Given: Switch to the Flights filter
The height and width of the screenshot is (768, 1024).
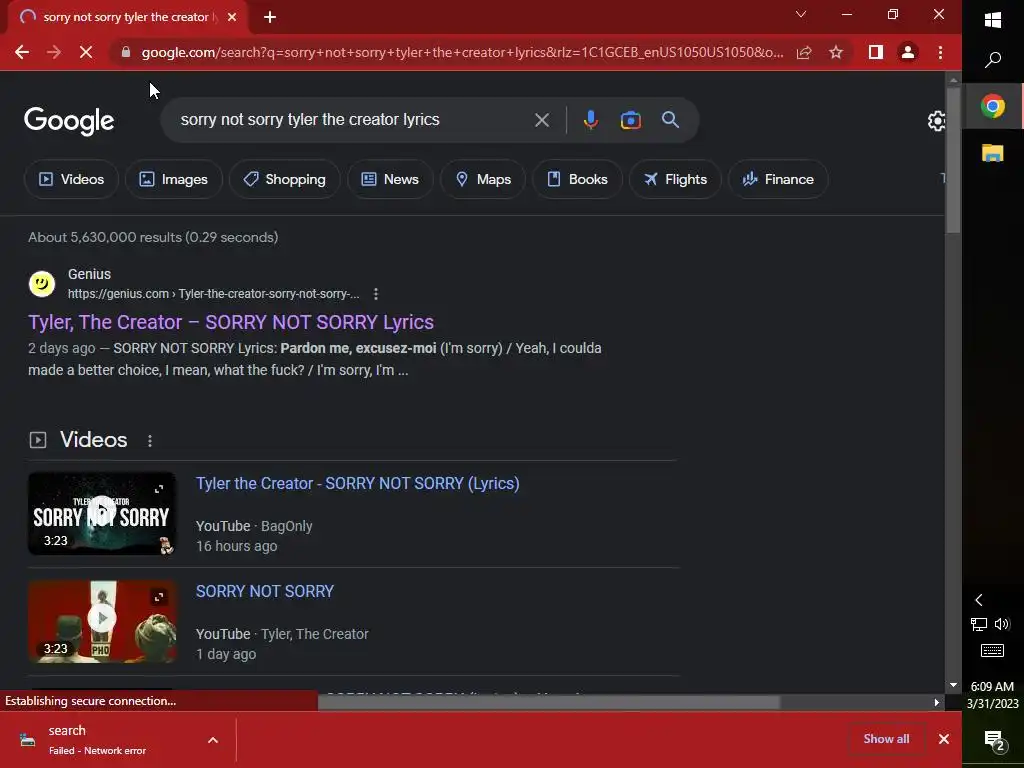Looking at the screenshot, I should [675, 179].
